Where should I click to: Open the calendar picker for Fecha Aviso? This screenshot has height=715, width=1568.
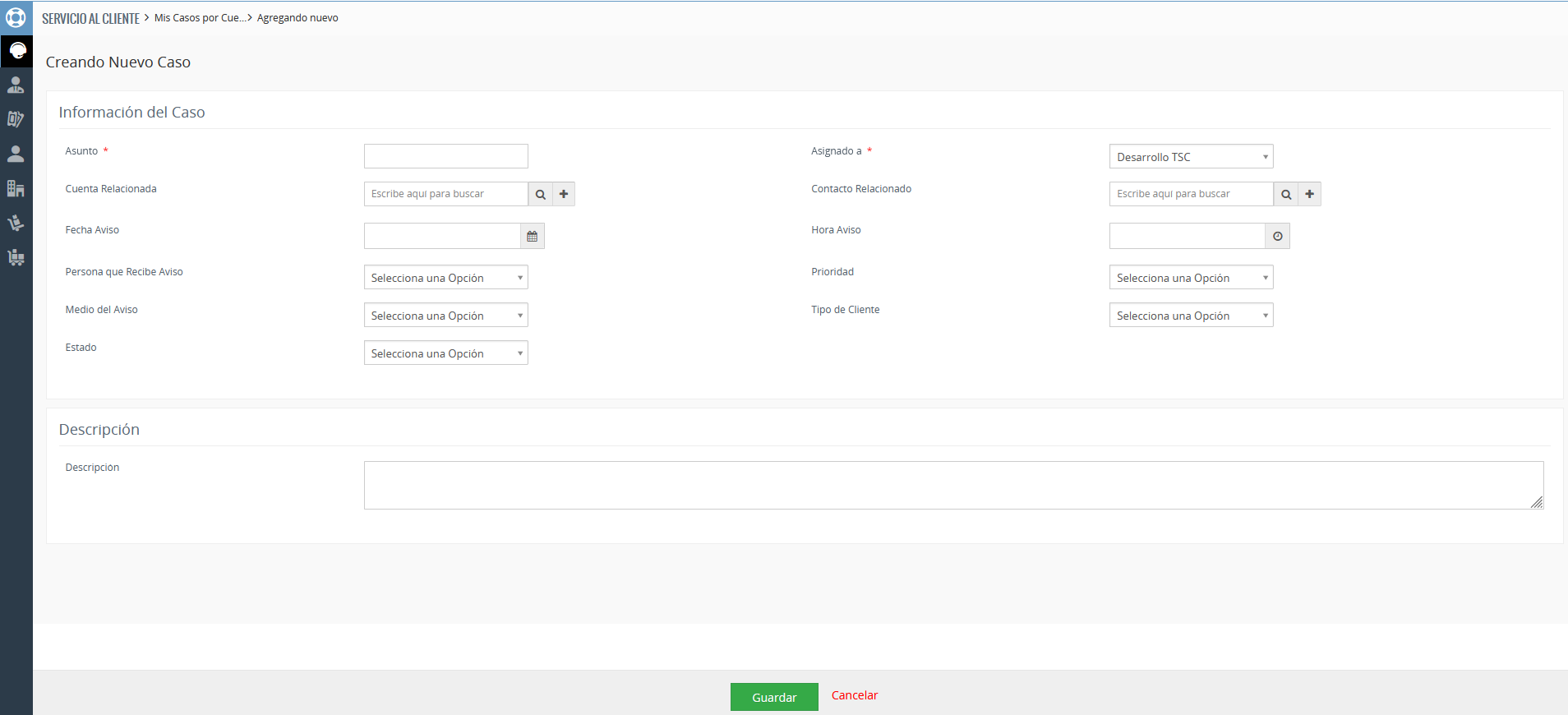coord(533,236)
